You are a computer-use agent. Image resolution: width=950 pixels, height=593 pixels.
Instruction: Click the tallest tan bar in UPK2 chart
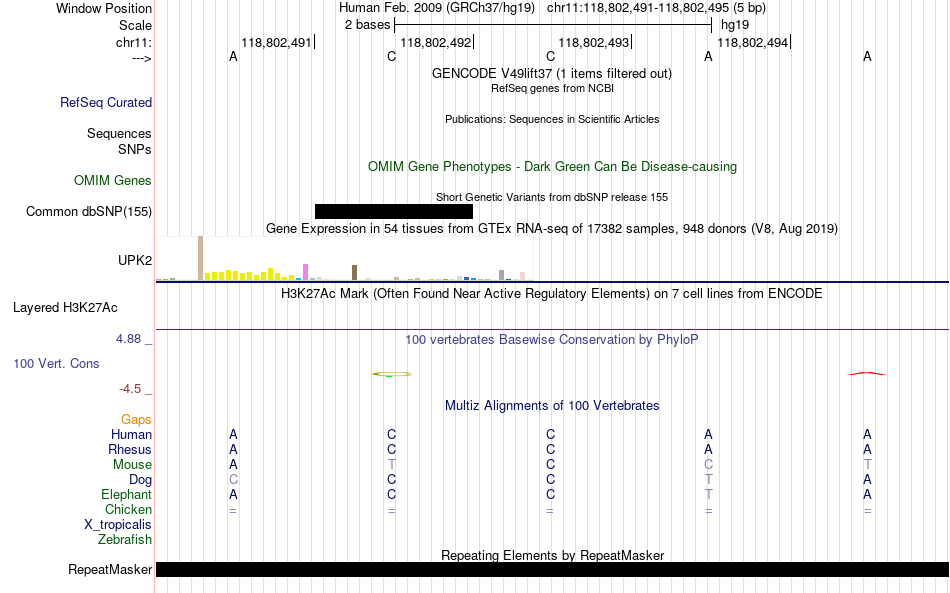point(201,258)
